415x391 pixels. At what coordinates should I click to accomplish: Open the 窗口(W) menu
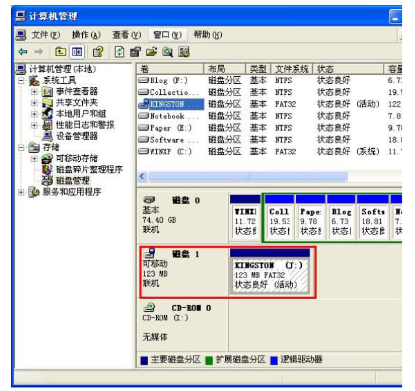click(x=167, y=35)
